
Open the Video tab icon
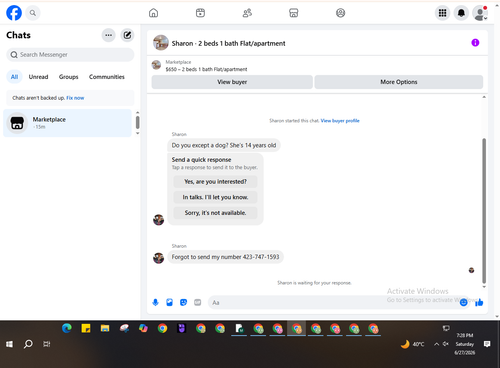pos(200,13)
